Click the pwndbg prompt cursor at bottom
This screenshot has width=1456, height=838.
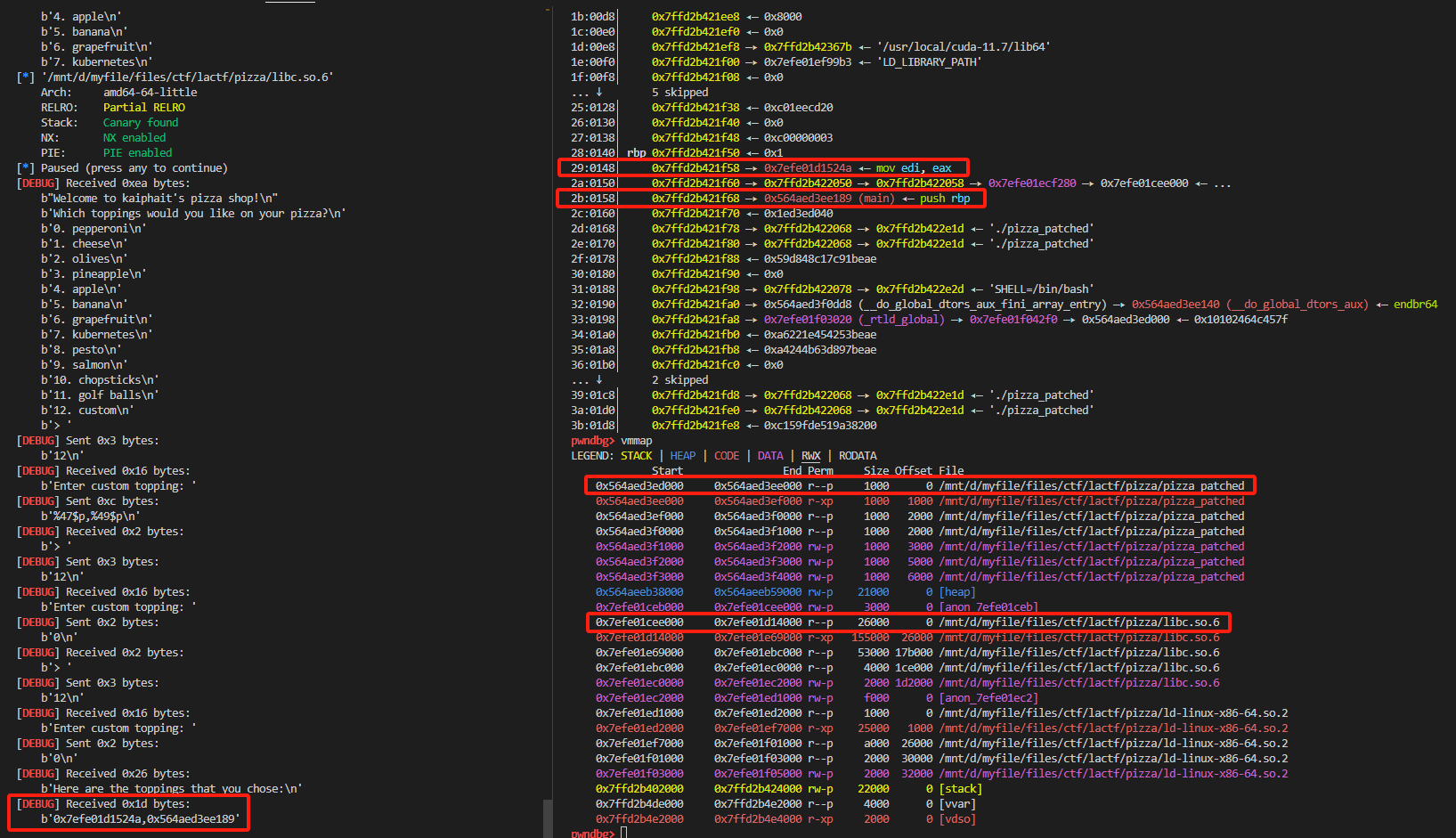pyautogui.click(x=624, y=833)
